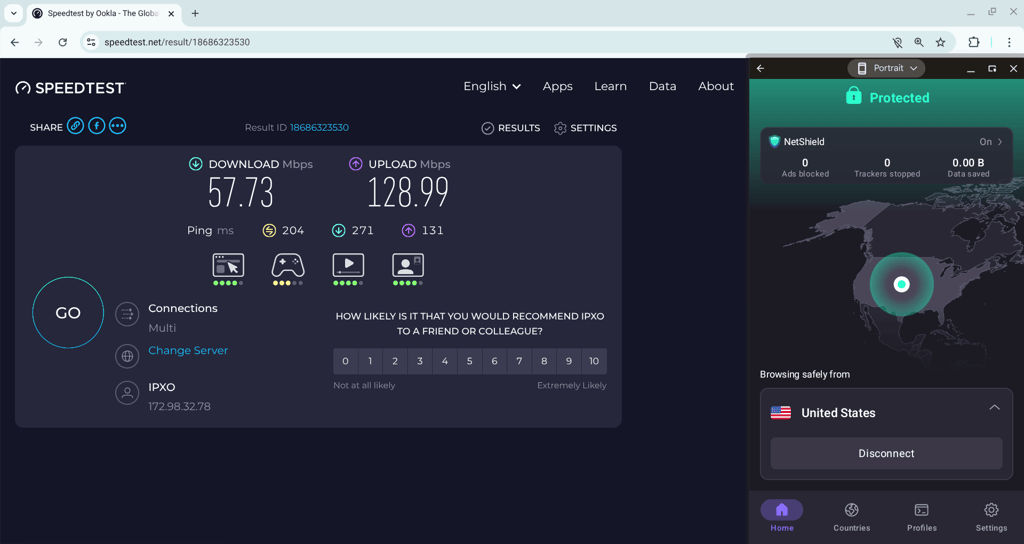Click the globe icon beside Change Server
The height and width of the screenshot is (544, 1024).
click(x=127, y=356)
